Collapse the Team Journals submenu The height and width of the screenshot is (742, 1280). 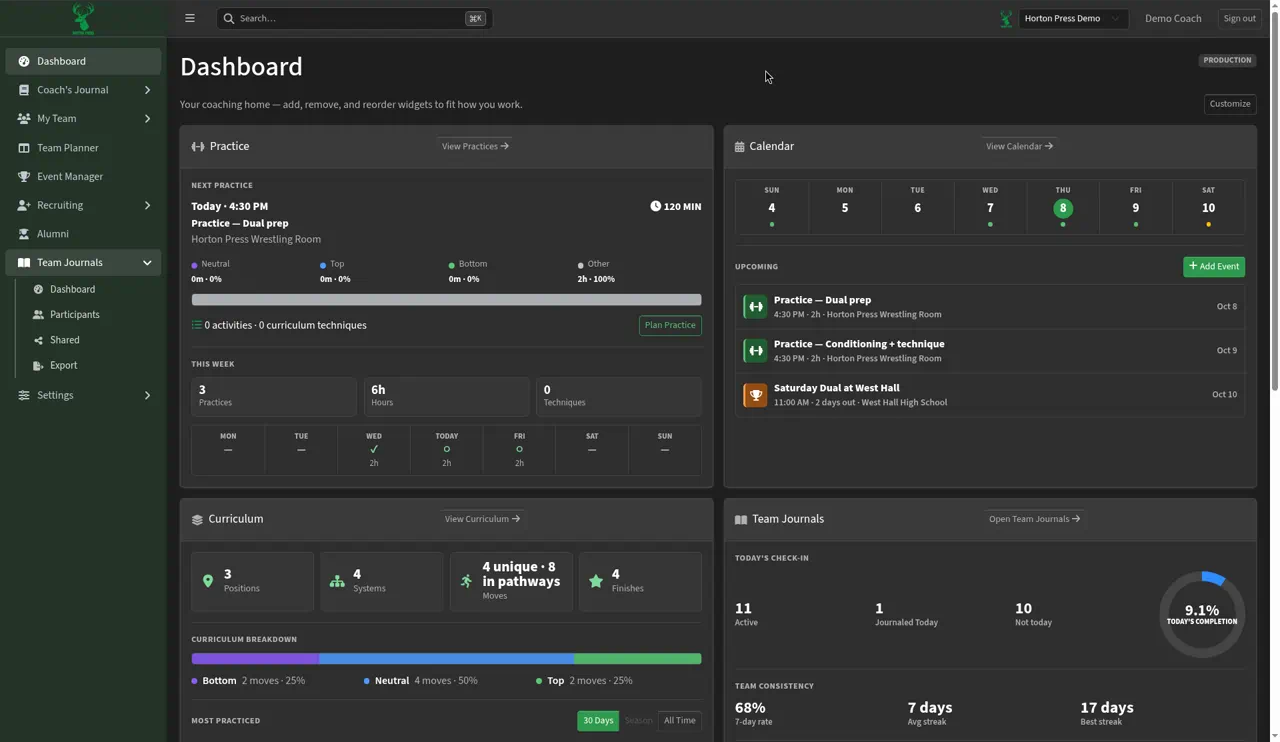click(147, 263)
